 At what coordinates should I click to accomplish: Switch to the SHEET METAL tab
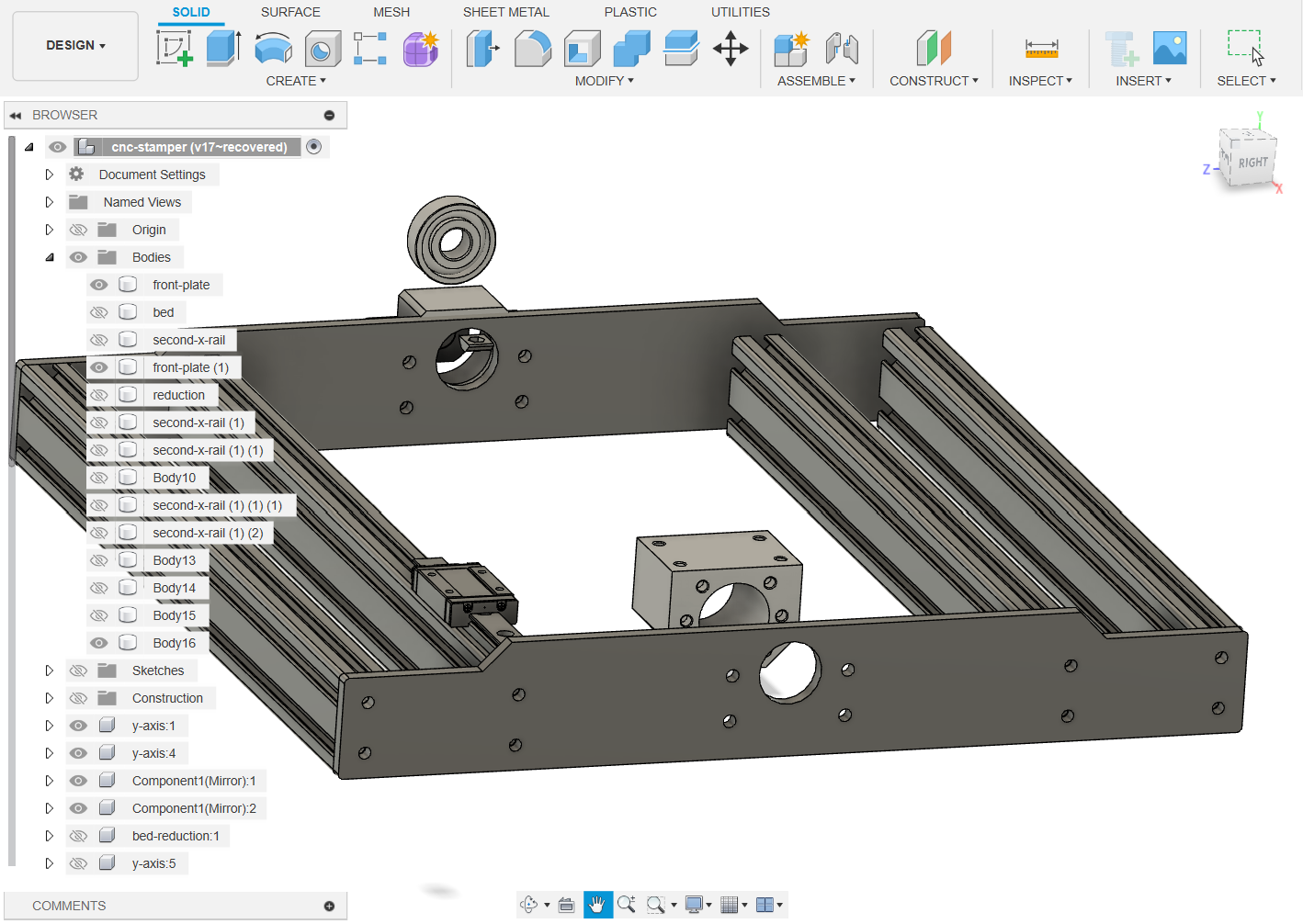click(x=505, y=12)
